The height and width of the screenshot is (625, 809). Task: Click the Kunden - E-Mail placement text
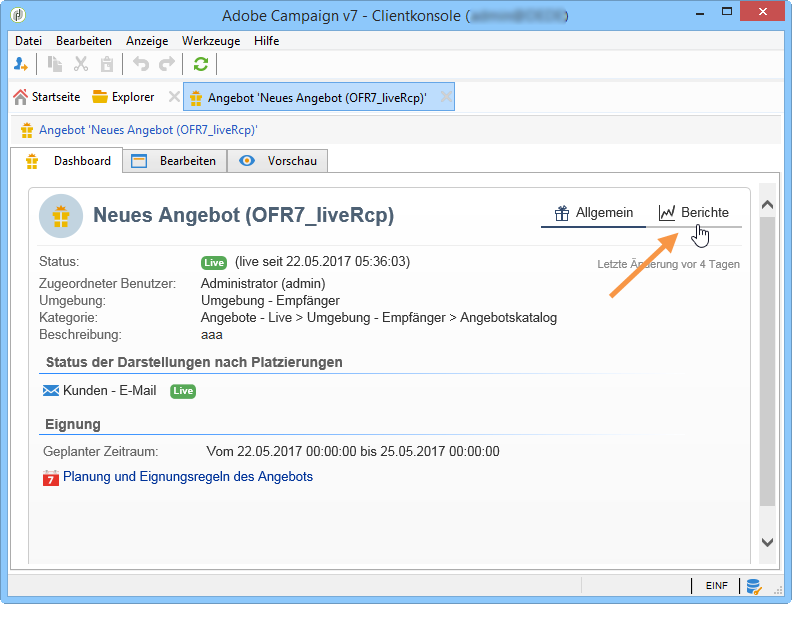(109, 391)
